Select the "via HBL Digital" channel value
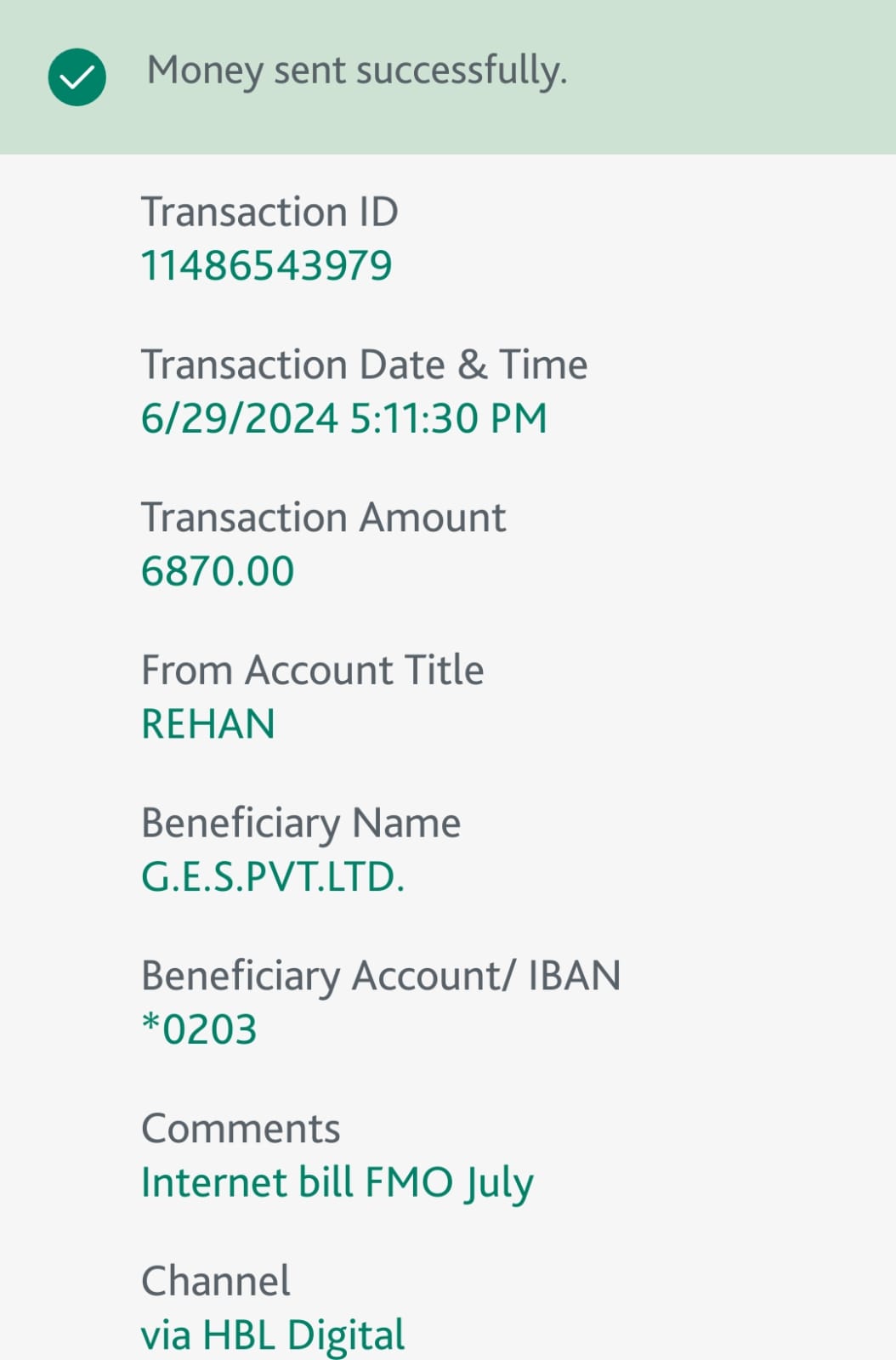Screen dimensions: 896x1360 273,1335
